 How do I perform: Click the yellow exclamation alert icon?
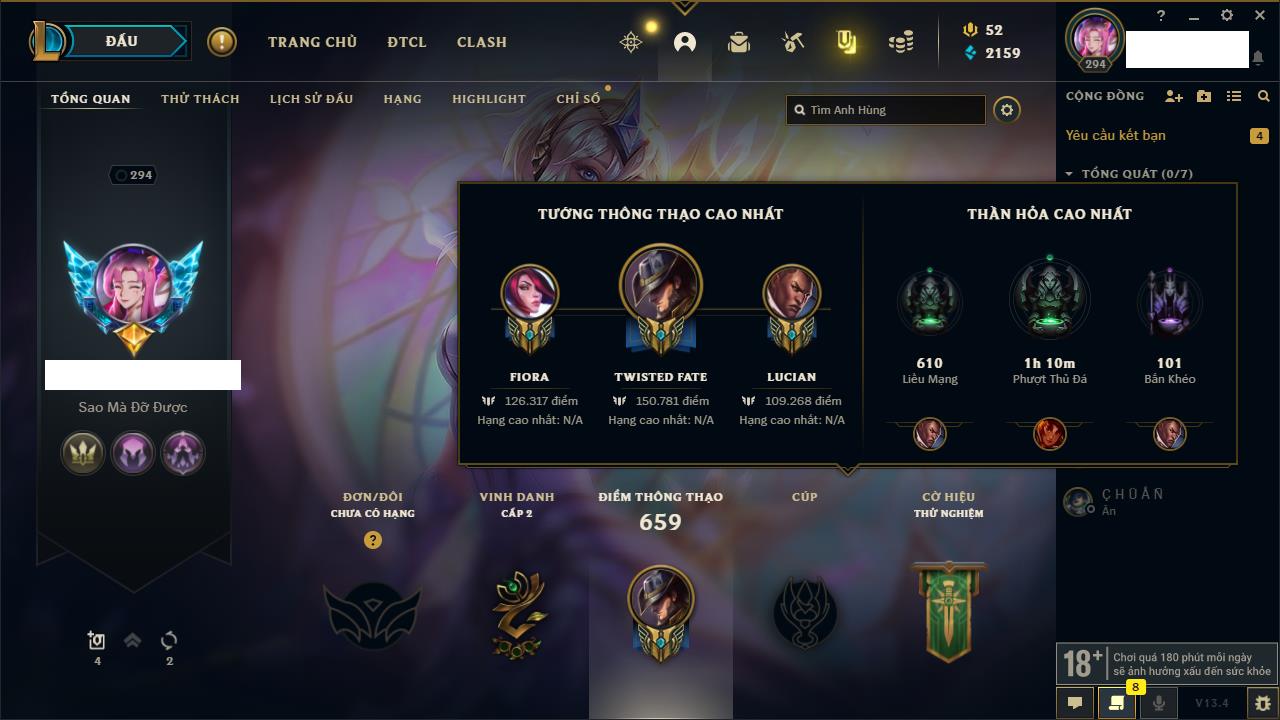[222, 42]
